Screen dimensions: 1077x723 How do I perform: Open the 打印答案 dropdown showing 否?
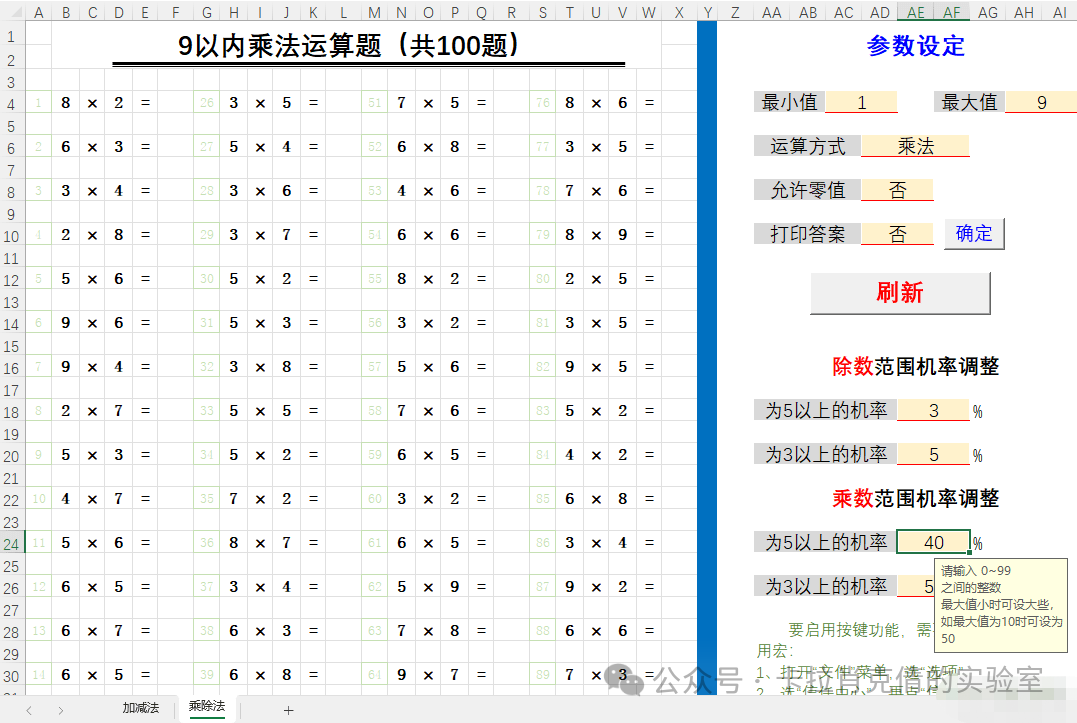(897, 234)
